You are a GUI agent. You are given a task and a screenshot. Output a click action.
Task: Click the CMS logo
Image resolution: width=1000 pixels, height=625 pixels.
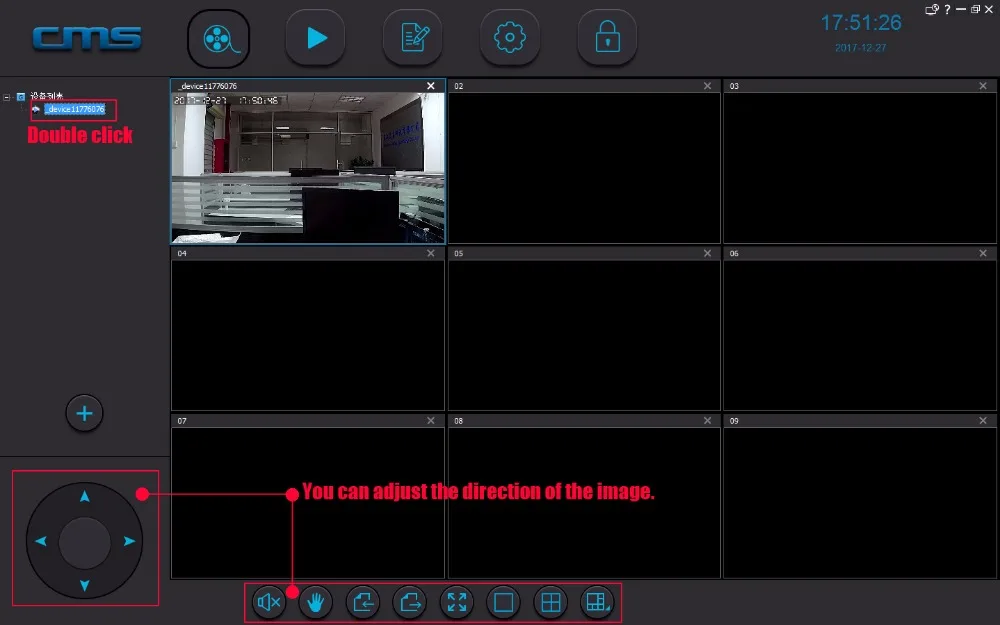[x=87, y=38]
